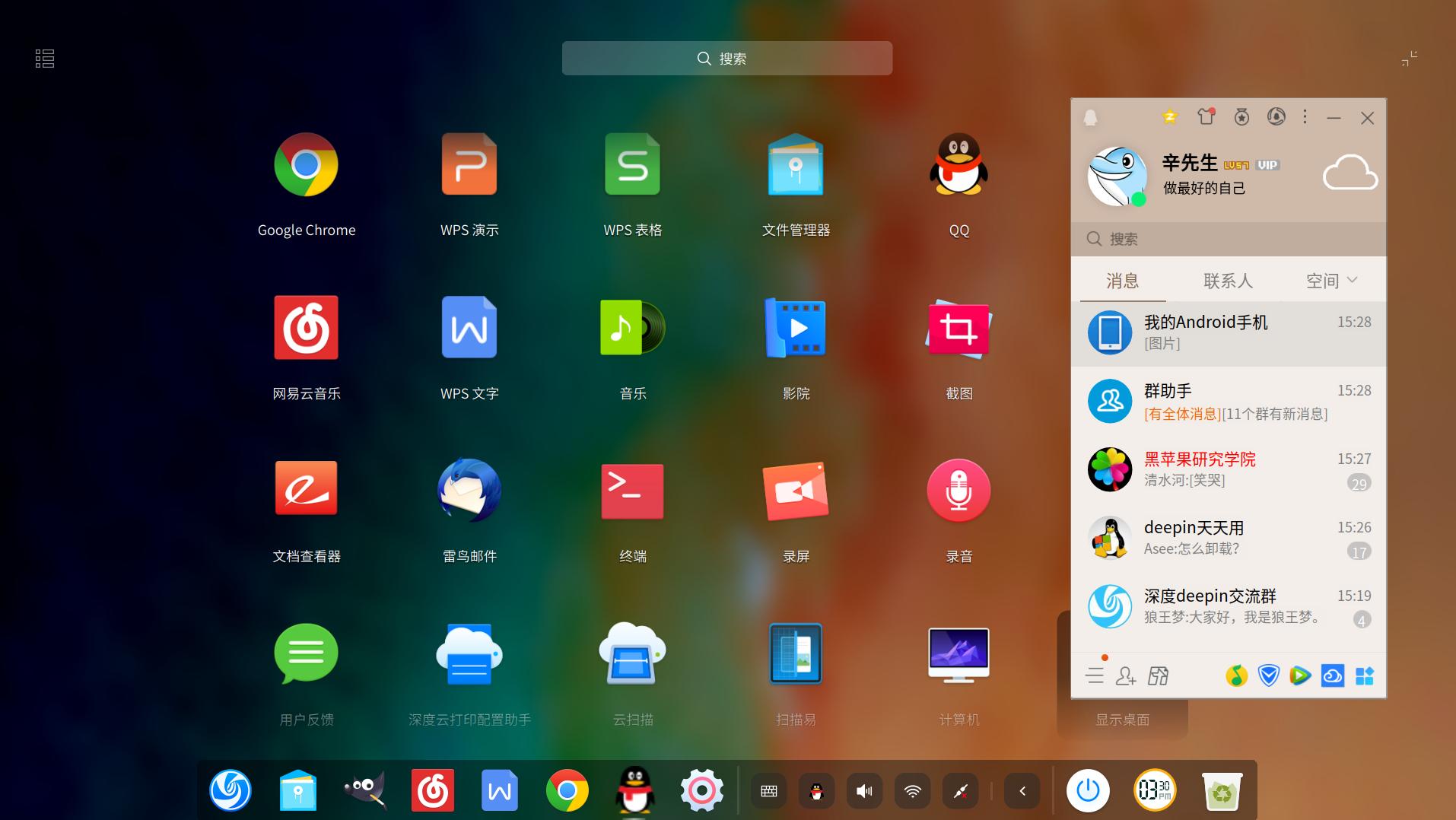This screenshot has width=1456, height=820.
Task: Open 雷鸟邮件 Thunderbird mail
Action: pyautogui.click(x=469, y=491)
